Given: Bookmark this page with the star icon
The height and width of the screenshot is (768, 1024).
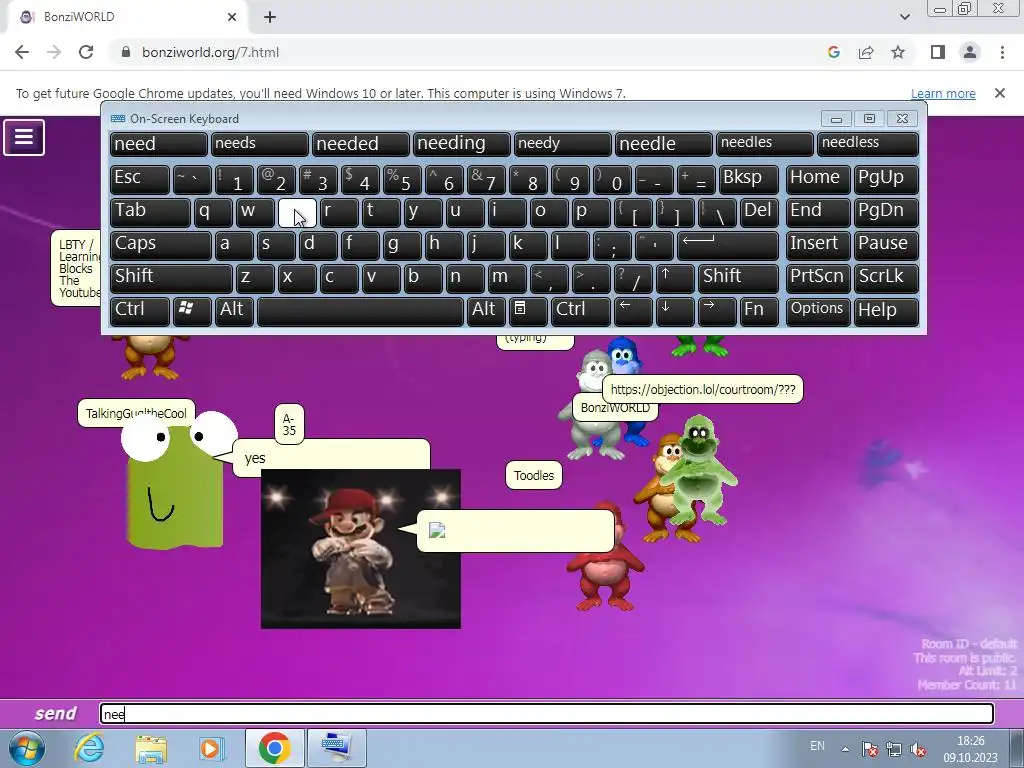Looking at the screenshot, I should click(x=898, y=52).
